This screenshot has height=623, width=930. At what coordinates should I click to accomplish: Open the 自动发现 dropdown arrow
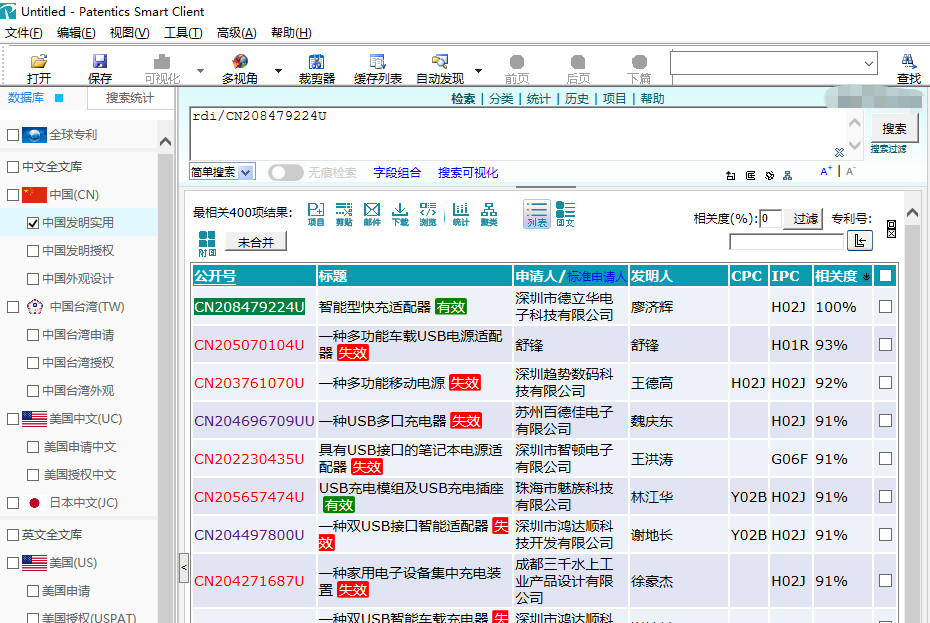point(478,71)
